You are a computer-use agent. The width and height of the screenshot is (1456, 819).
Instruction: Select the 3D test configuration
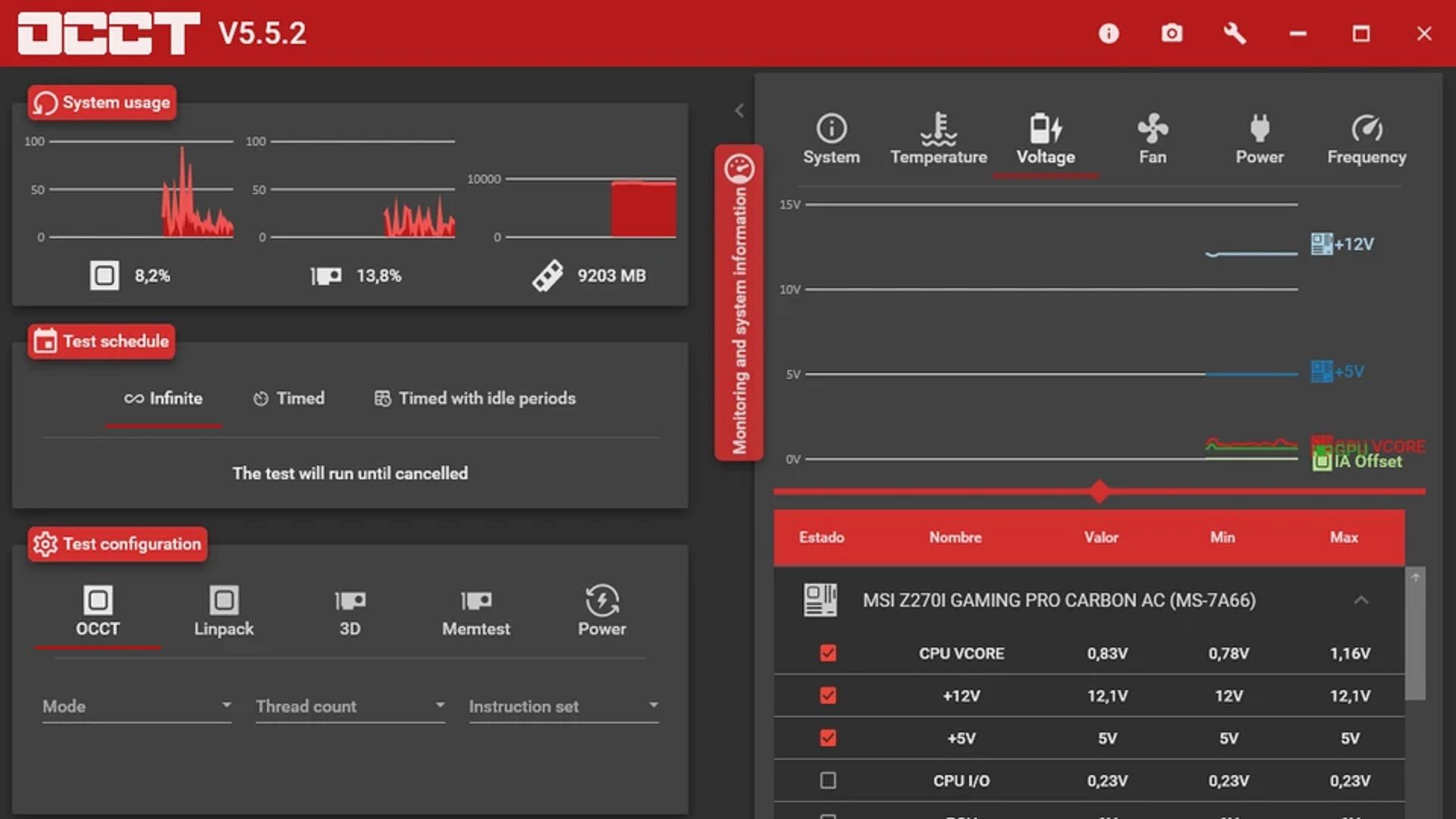pyautogui.click(x=350, y=612)
